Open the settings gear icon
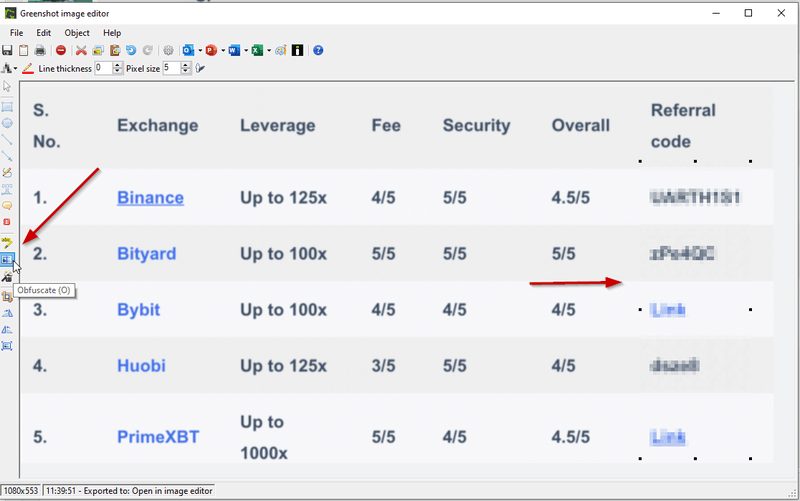 pos(168,51)
